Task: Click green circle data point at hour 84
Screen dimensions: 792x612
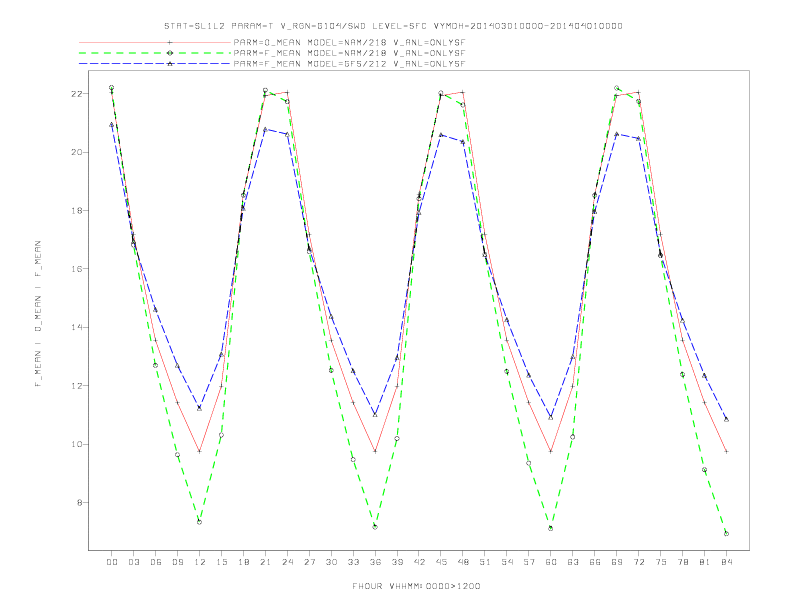Action: pyautogui.click(x=726, y=533)
